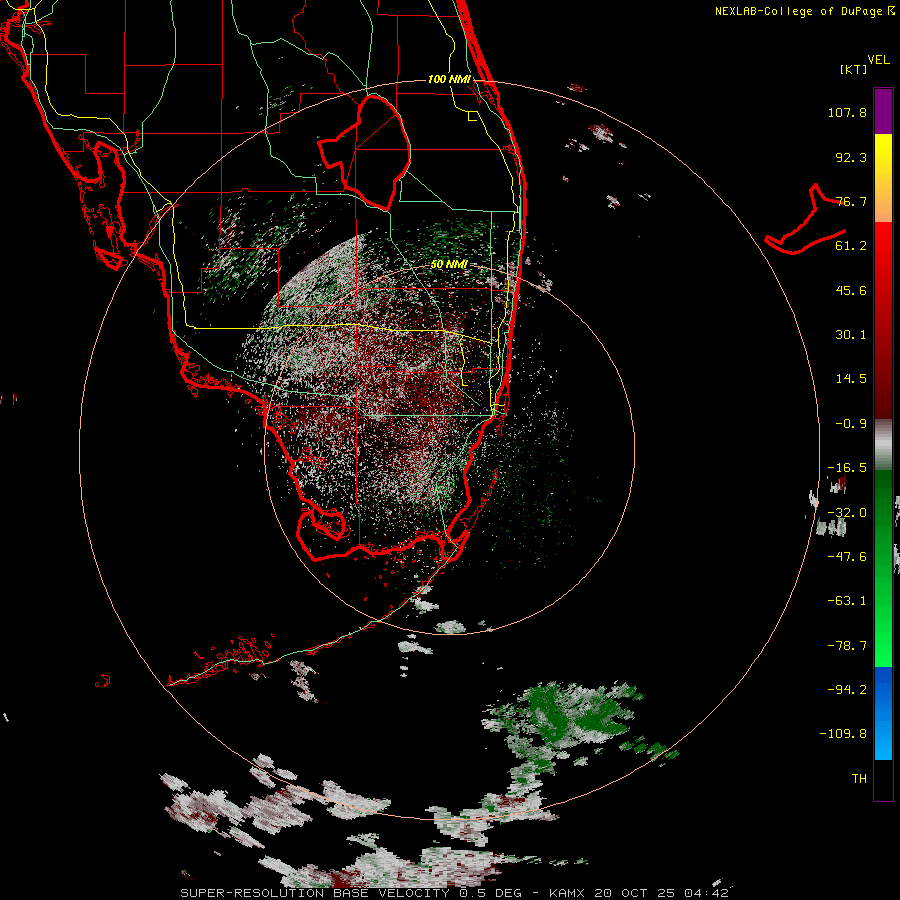Select the 14.5 scale value
Screen dimensions: 900x900
(x=851, y=379)
